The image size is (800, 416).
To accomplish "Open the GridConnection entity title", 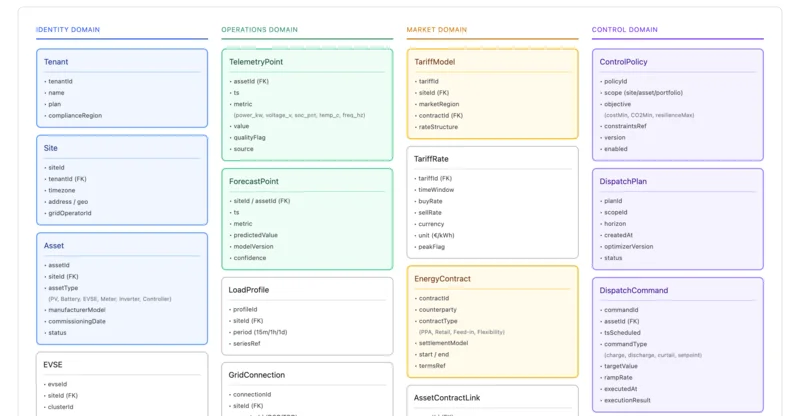I will [x=257, y=375].
